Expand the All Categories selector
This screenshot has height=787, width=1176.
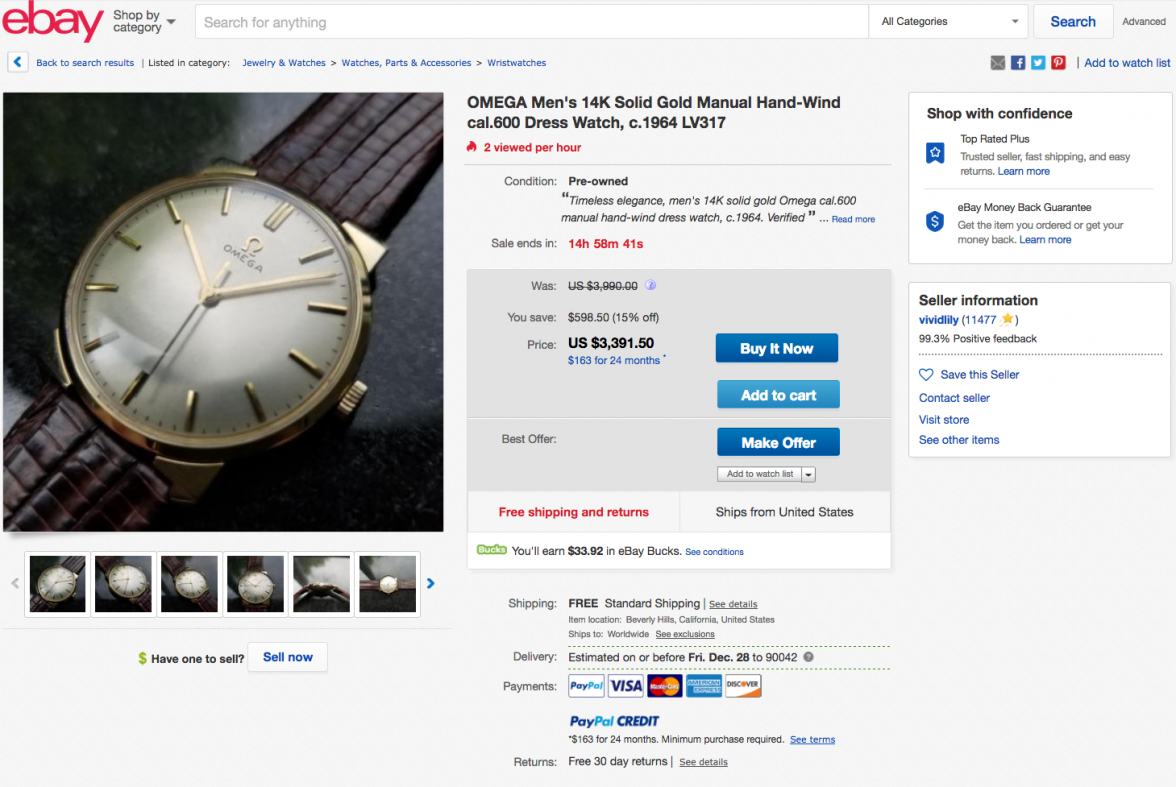(x=949, y=22)
